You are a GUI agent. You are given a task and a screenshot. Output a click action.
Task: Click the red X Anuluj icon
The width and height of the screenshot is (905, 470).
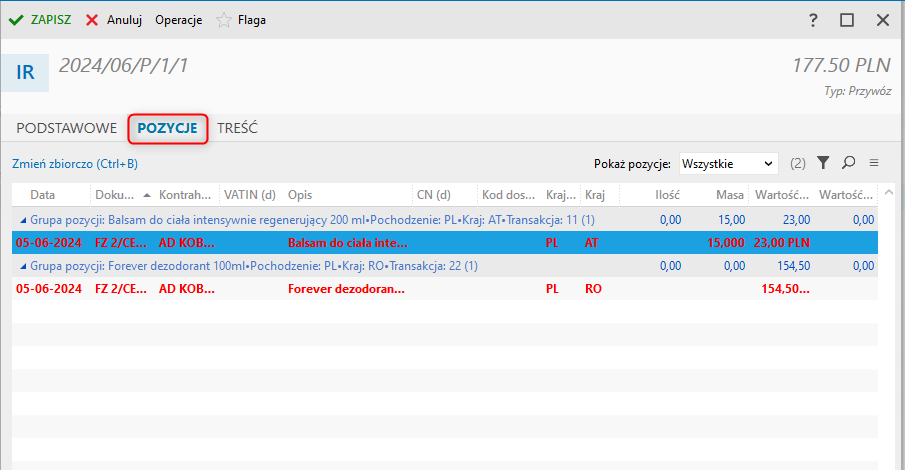tap(92, 20)
